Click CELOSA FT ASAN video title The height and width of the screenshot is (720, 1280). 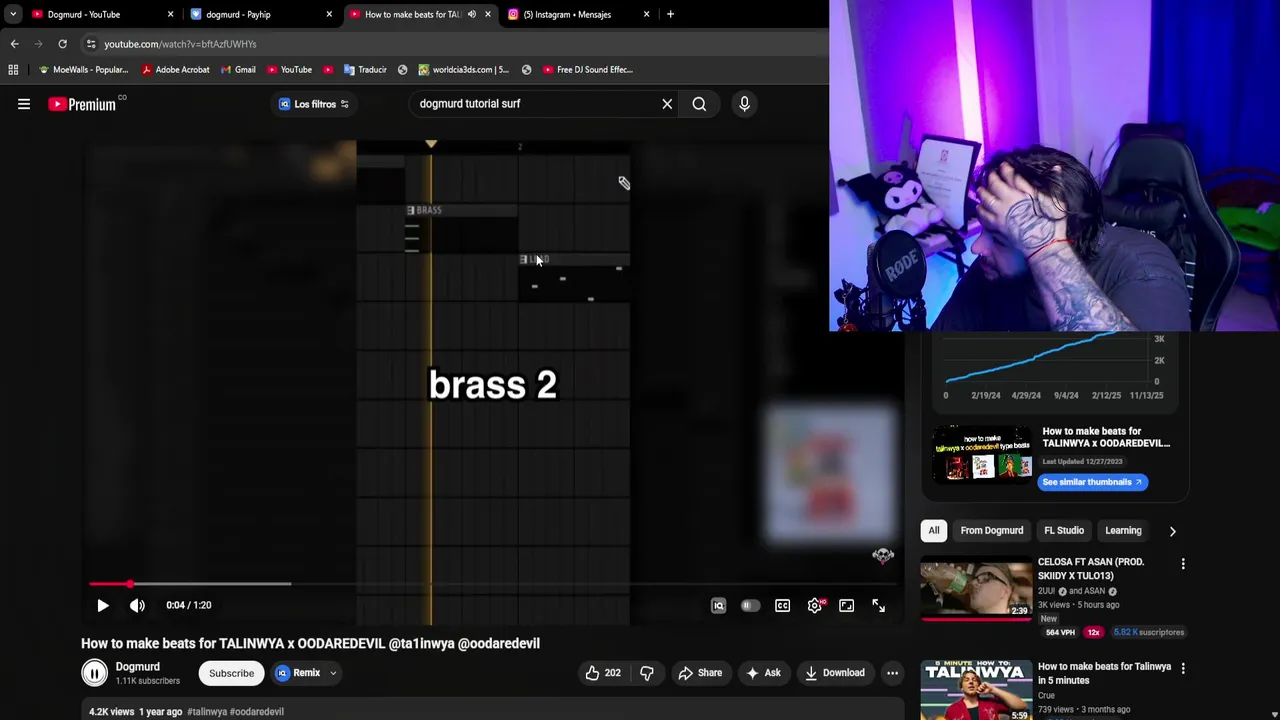1091,569
